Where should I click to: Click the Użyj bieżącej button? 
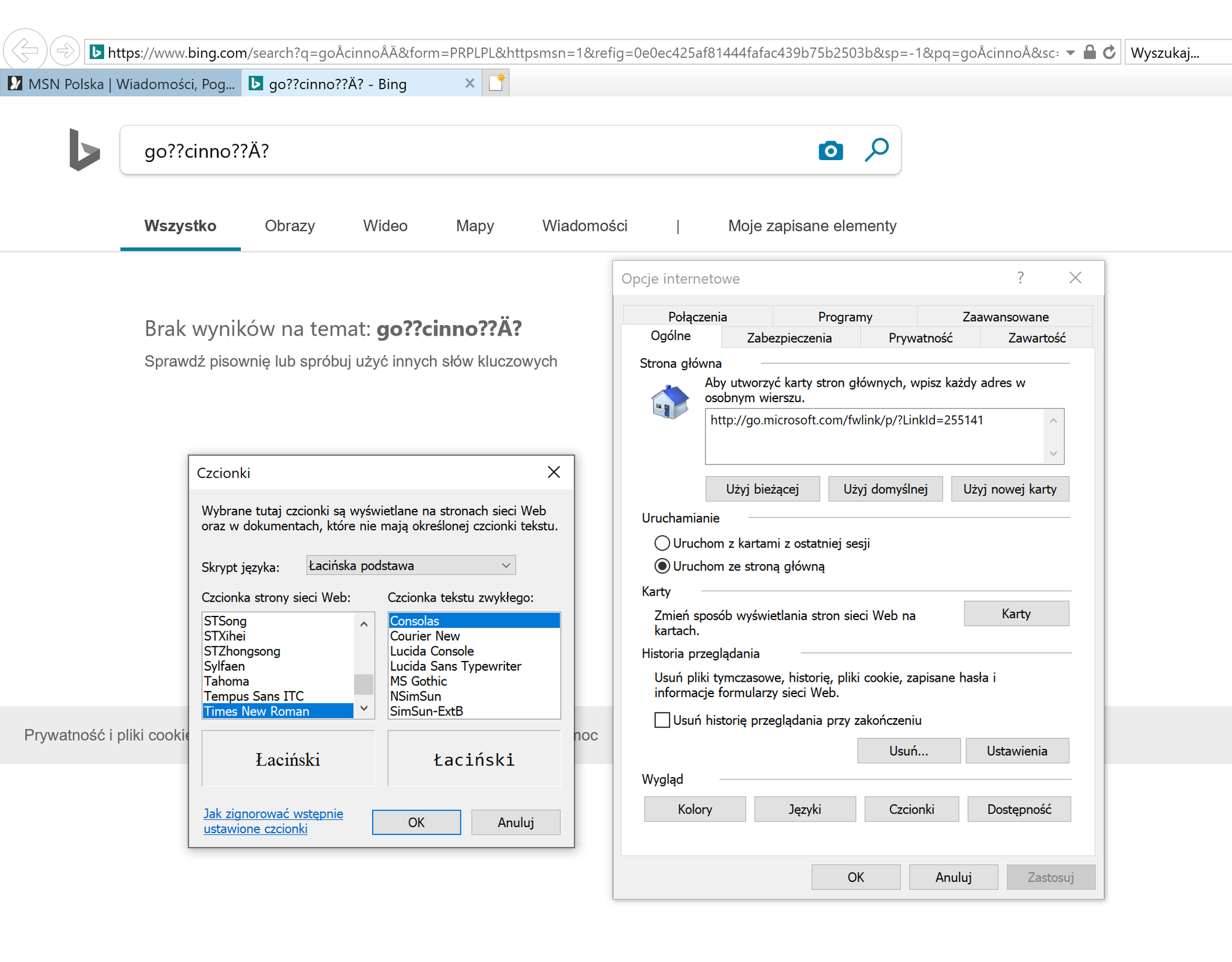(763, 489)
